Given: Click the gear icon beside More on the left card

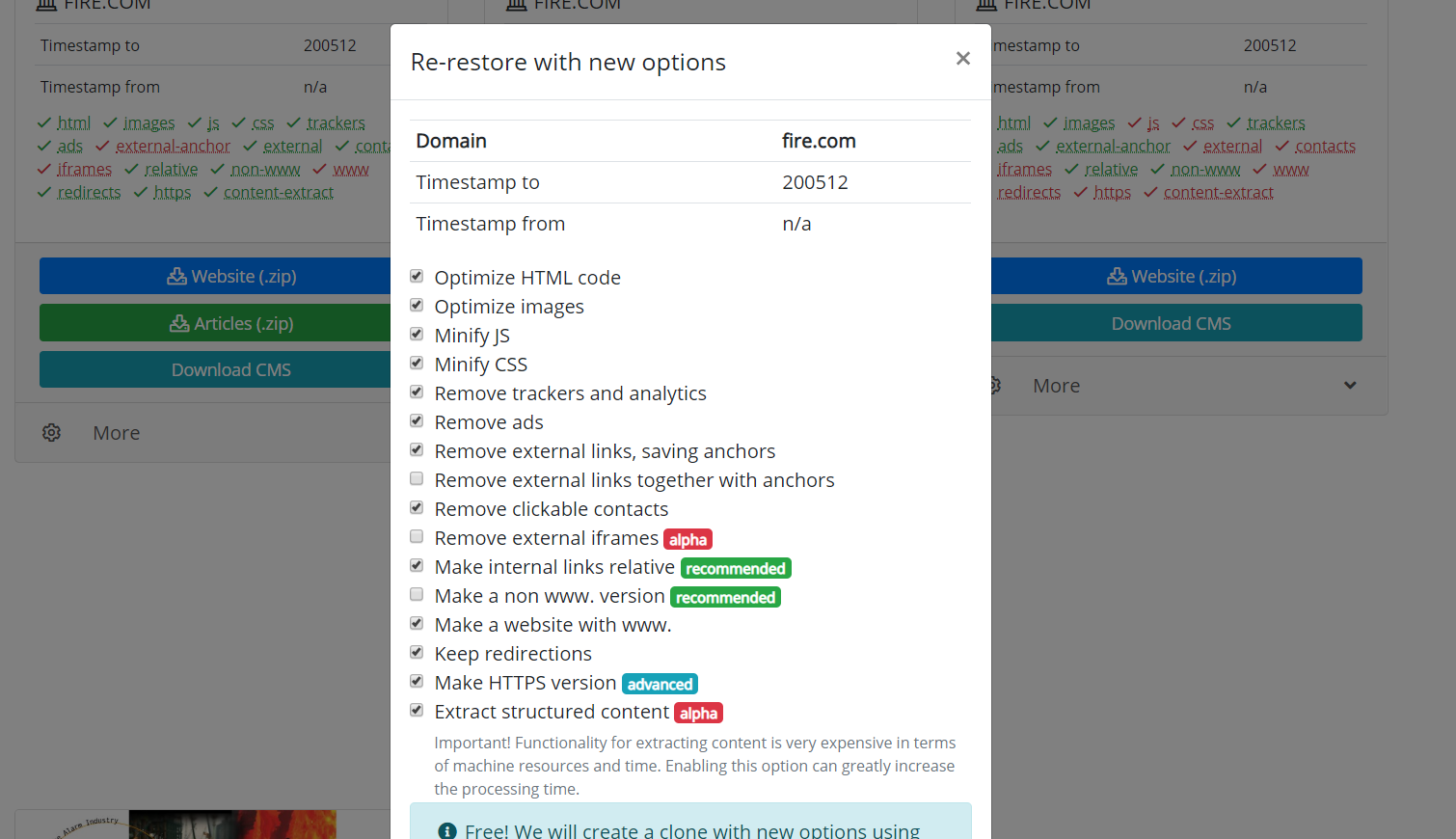Looking at the screenshot, I should click(x=51, y=433).
